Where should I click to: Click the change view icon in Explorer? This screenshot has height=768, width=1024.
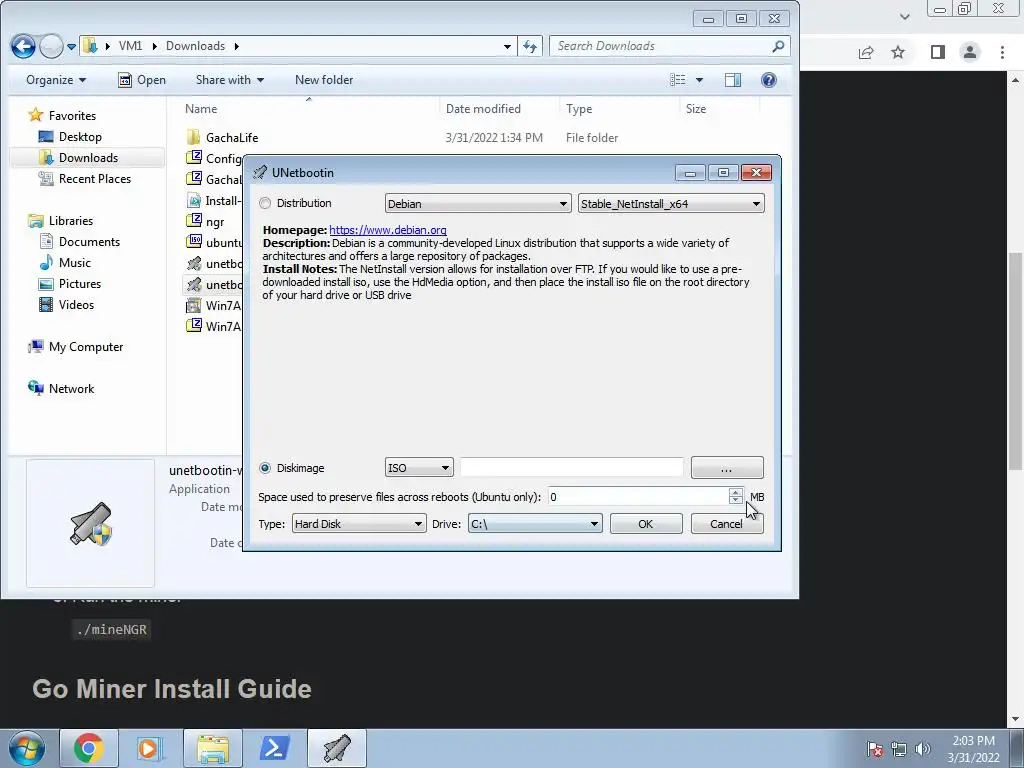click(x=678, y=80)
